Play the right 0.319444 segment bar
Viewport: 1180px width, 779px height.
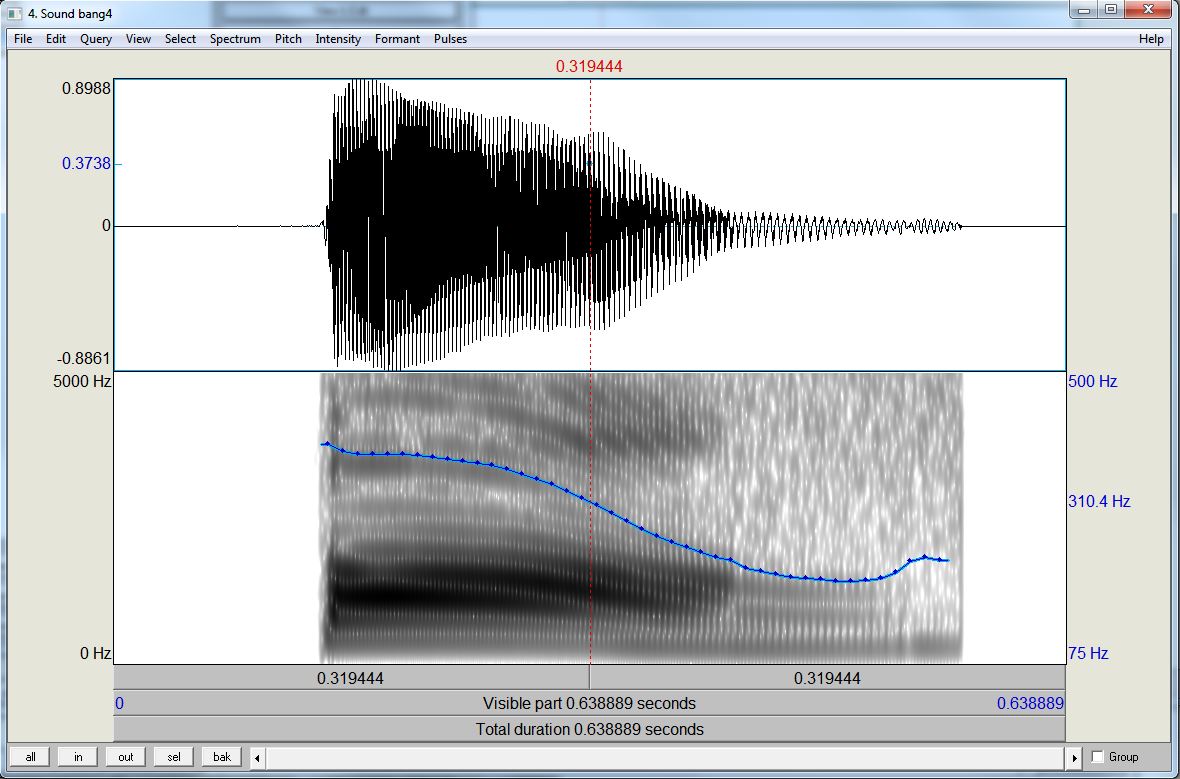coord(828,678)
